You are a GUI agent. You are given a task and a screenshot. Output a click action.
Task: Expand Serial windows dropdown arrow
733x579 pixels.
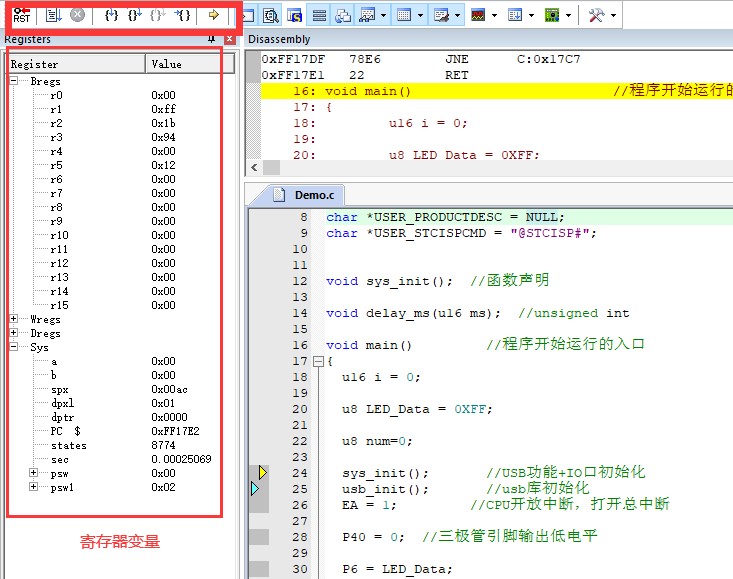457,15
